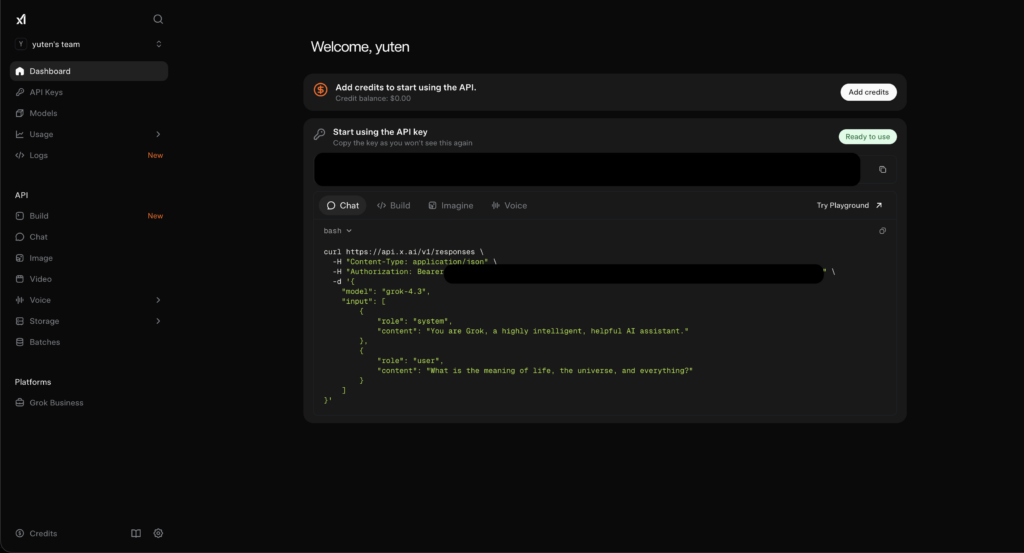Open the settings gear icon
This screenshot has width=1024, height=553.
pos(158,533)
